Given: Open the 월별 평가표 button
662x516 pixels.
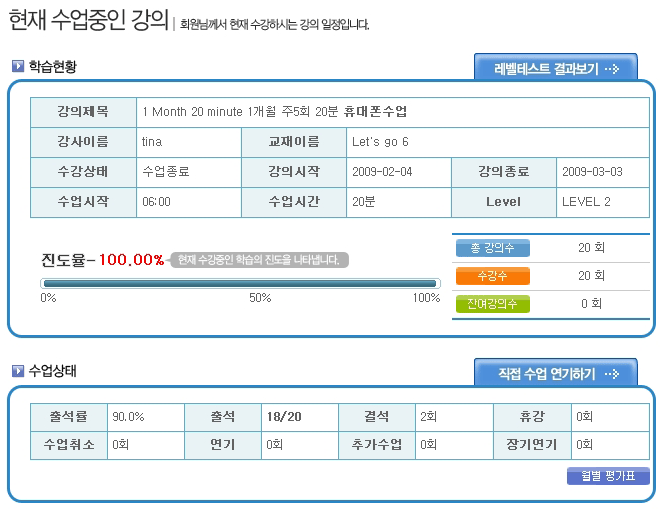Looking at the screenshot, I should 608,476.
